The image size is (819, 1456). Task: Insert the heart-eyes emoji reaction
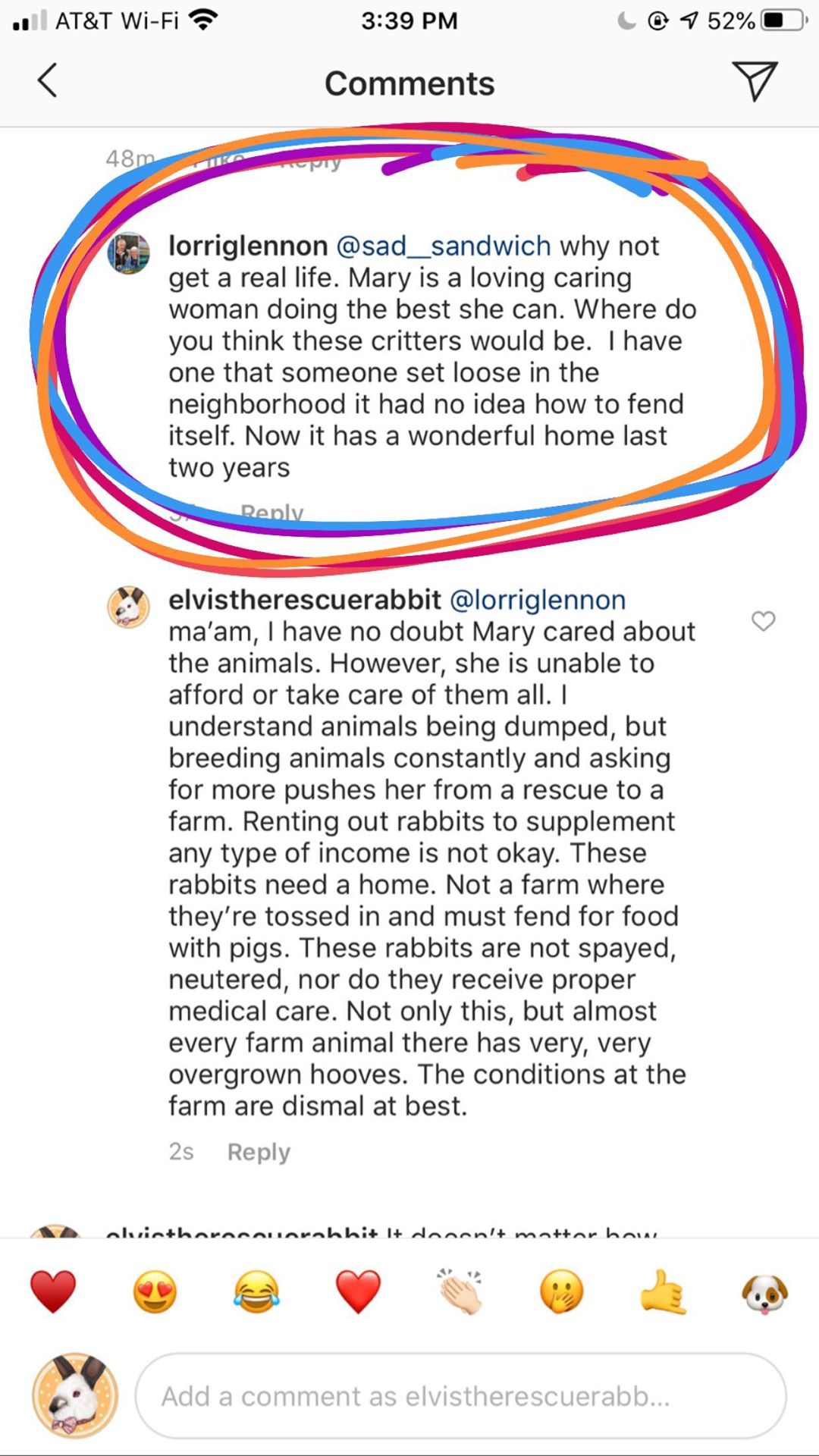coord(155,1292)
